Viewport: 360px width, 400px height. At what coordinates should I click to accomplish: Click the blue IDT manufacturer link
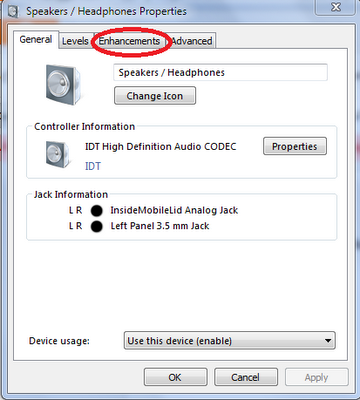point(93,166)
